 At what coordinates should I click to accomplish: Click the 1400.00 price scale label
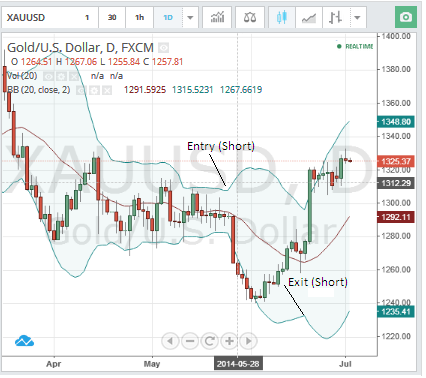click(396, 36)
